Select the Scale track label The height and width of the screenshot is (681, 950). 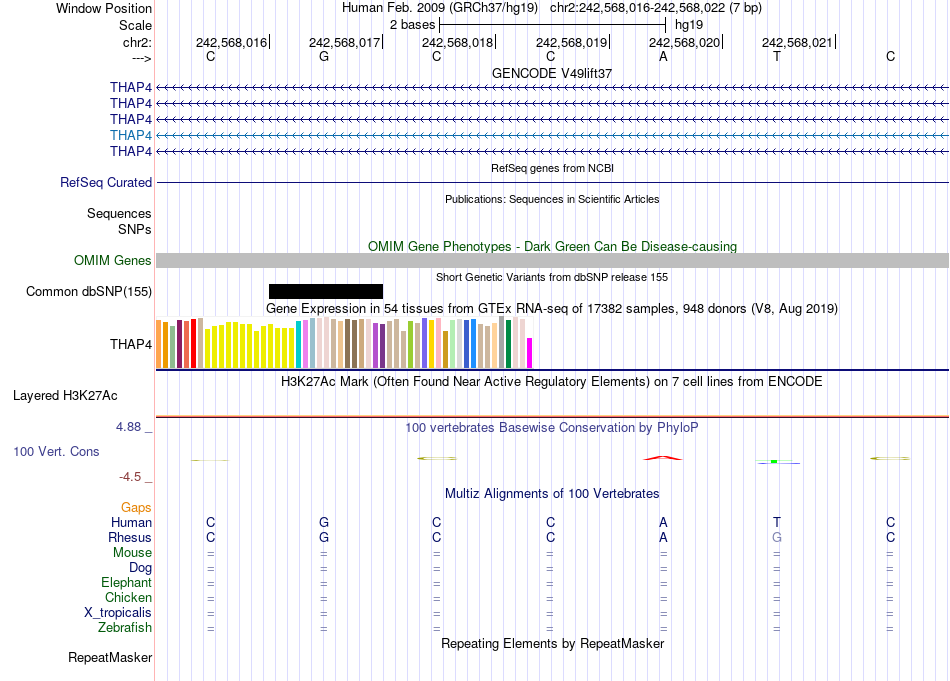coord(135,25)
